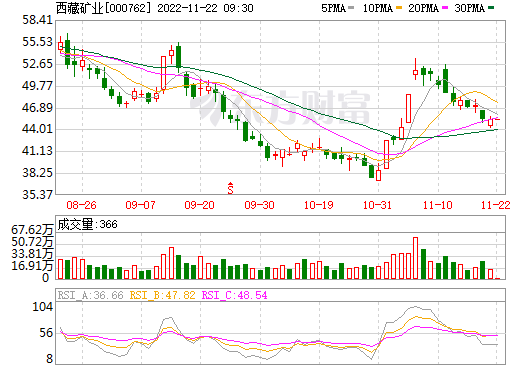Viewport: 520px width, 365px height.
Task: Click date axis label 10-19
Action: pos(319,205)
